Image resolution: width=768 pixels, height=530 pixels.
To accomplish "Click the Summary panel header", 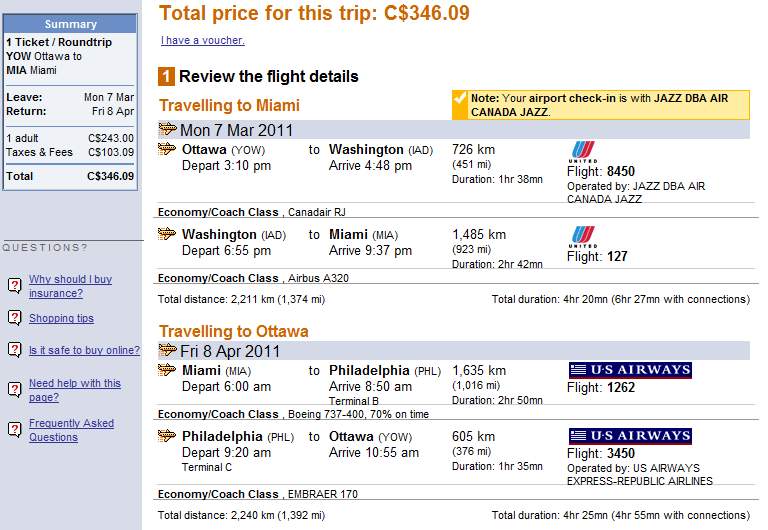I will click(70, 24).
